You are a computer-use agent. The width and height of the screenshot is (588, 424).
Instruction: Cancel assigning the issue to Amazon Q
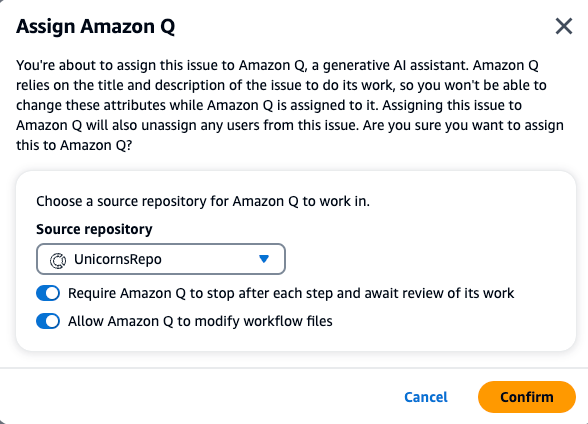coord(426,397)
